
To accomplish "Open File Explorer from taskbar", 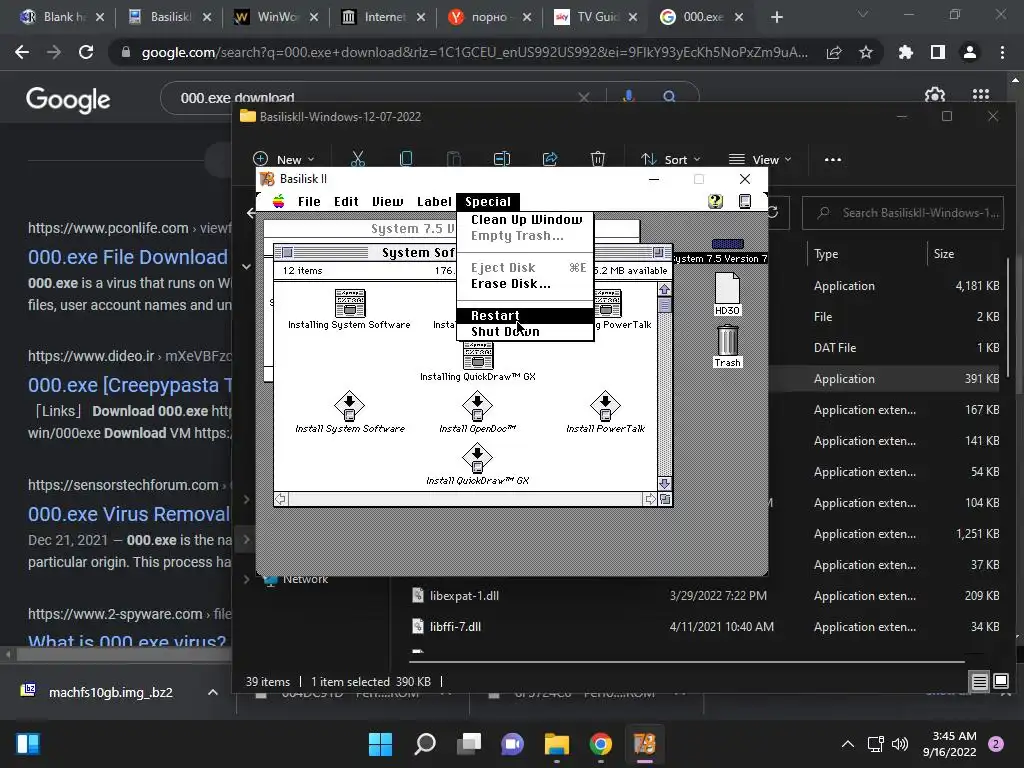I will click(x=557, y=744).
